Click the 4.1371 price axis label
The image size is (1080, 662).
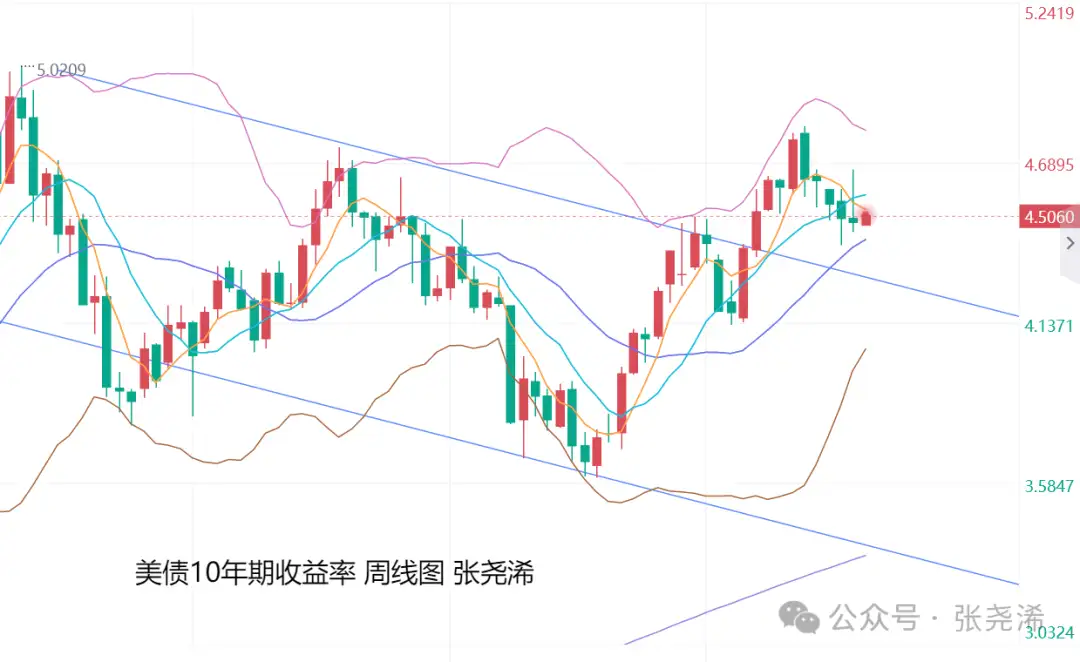[1048, 326]
